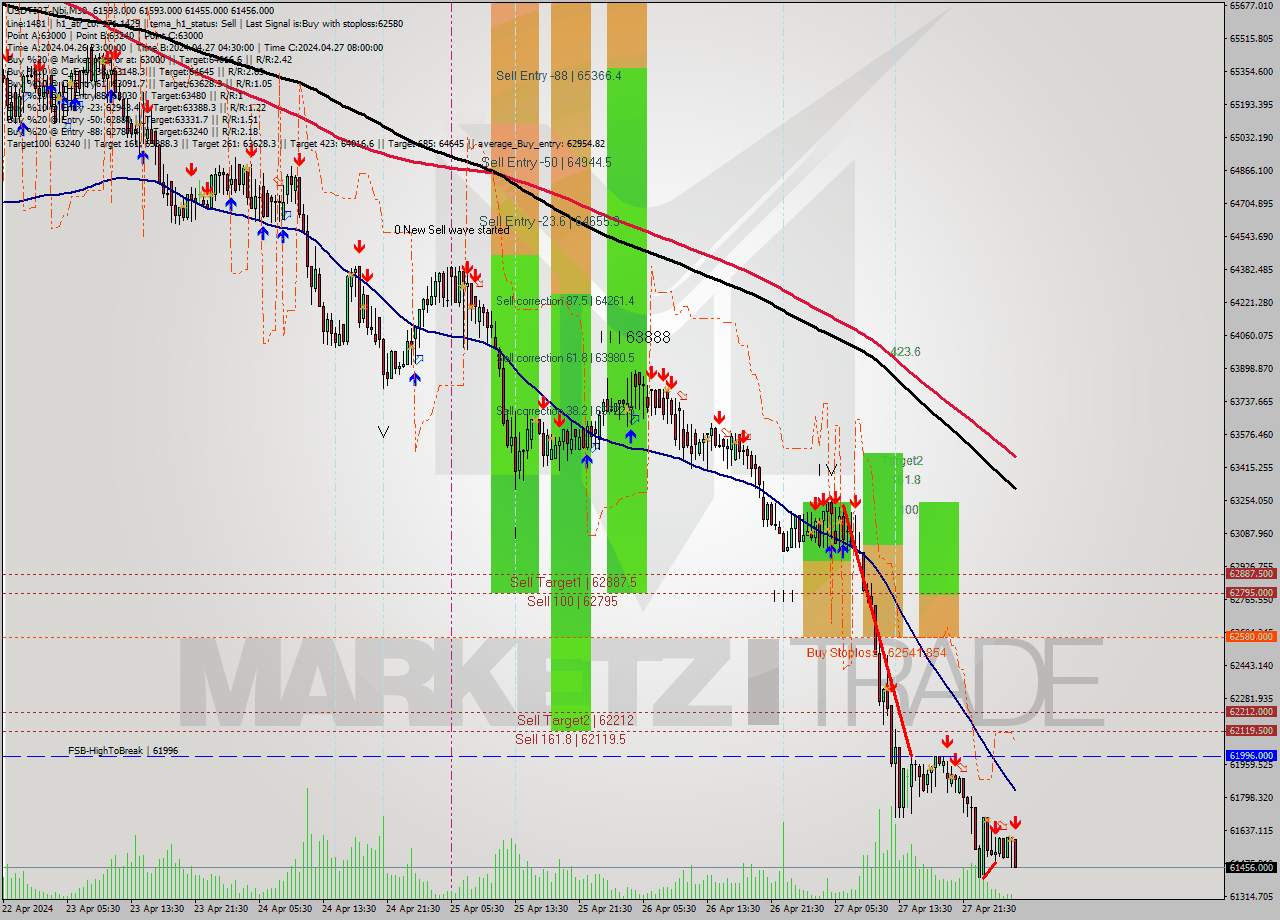Select the 'I I I 63888' wave label

click(635, 338)
